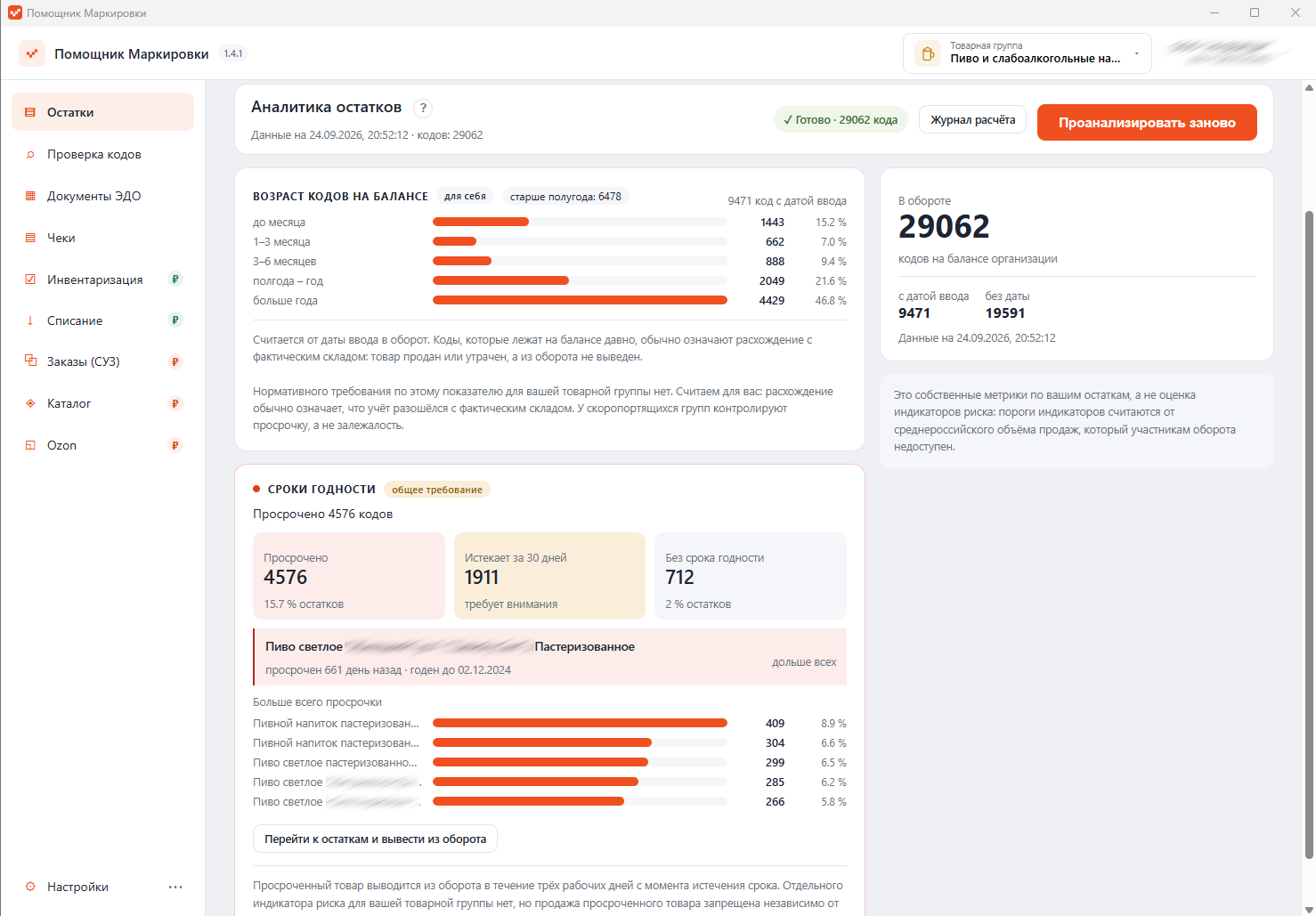Click the Документы ЭДО sidebar icon
Image resolution: width=1316 pixels, height=916 pixels.
point(30,196)
